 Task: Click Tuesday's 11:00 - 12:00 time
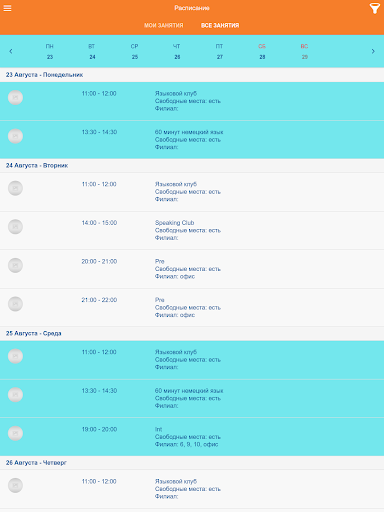(99, 184)
